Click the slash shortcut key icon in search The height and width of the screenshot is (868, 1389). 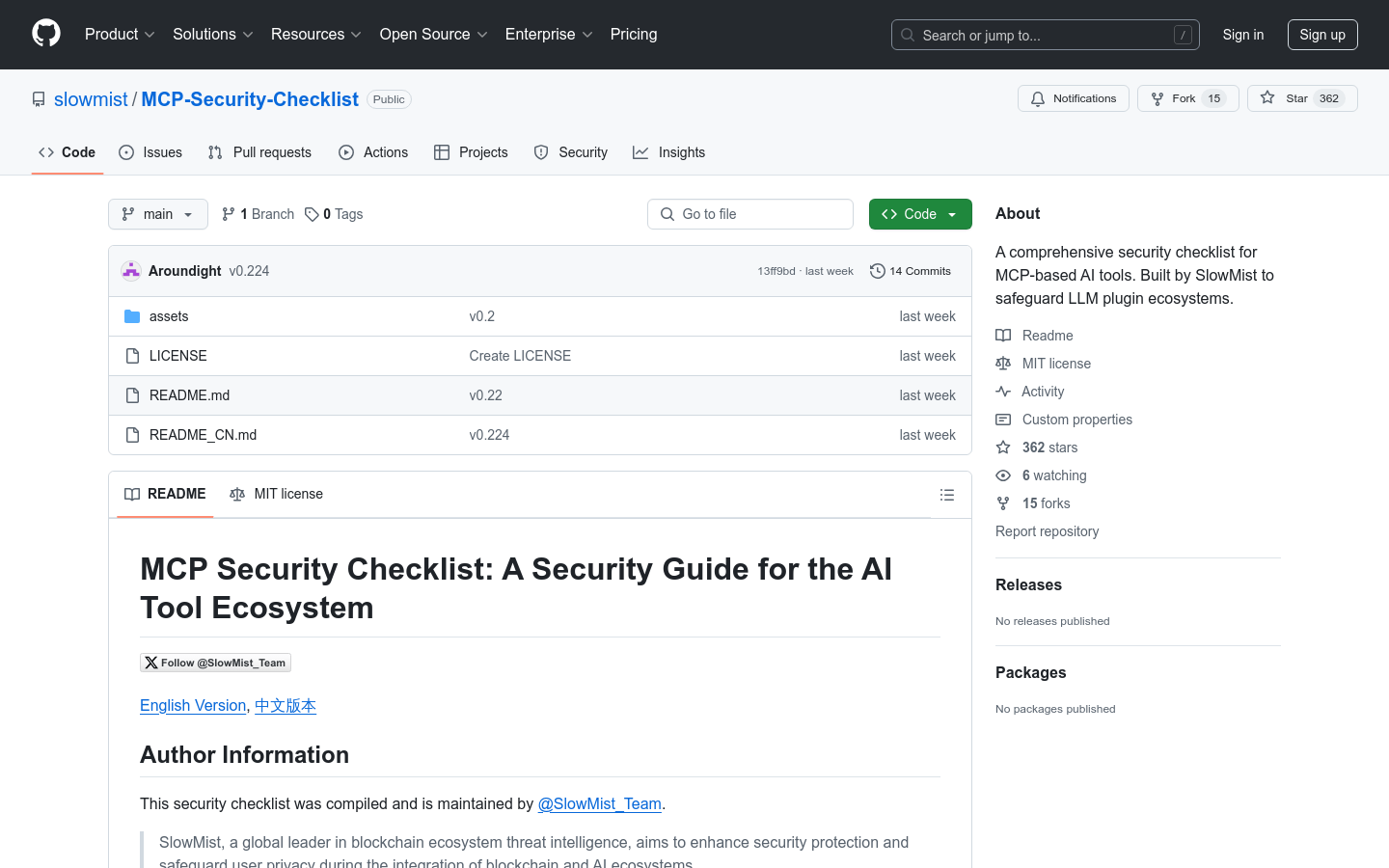pyautogui.click(x=1183, y=35)
